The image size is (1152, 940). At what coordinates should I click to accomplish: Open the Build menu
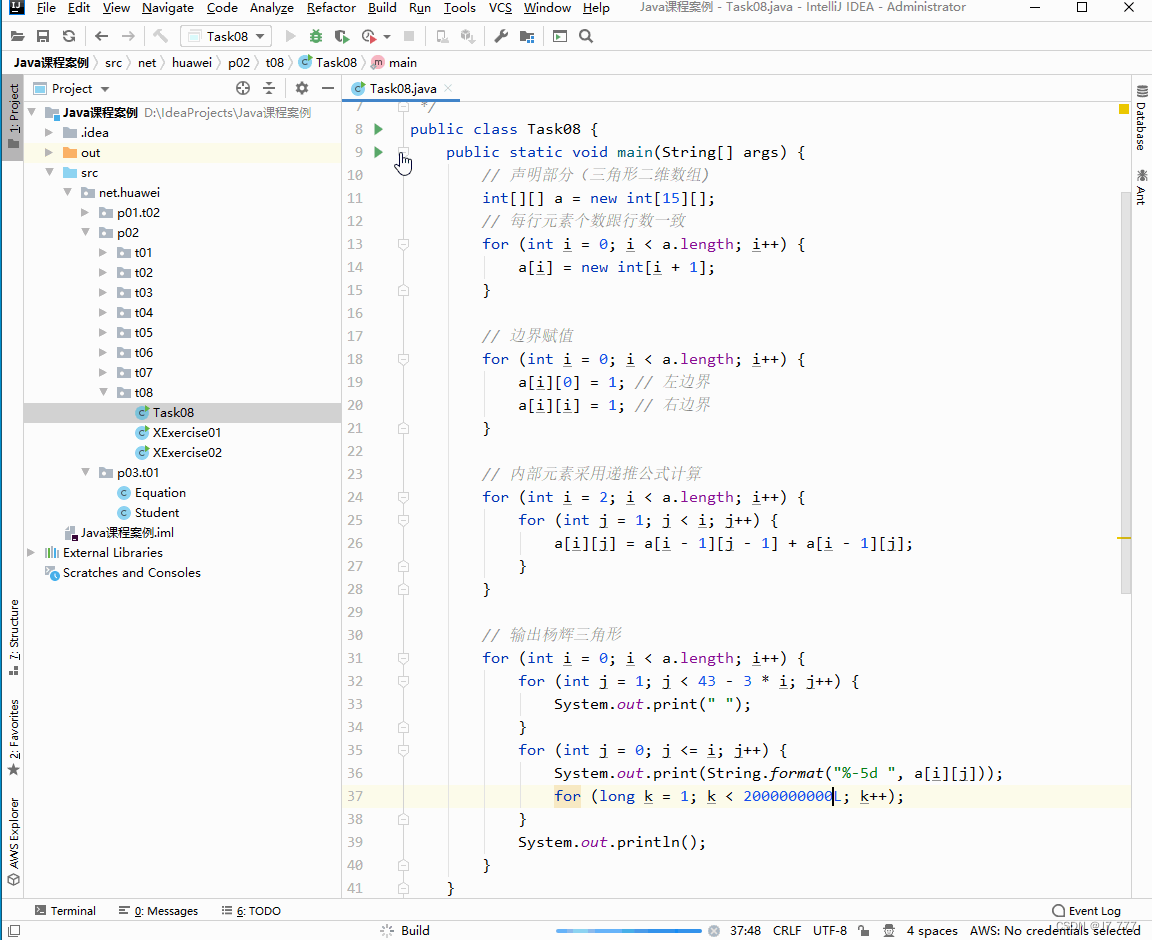point(382,8)
